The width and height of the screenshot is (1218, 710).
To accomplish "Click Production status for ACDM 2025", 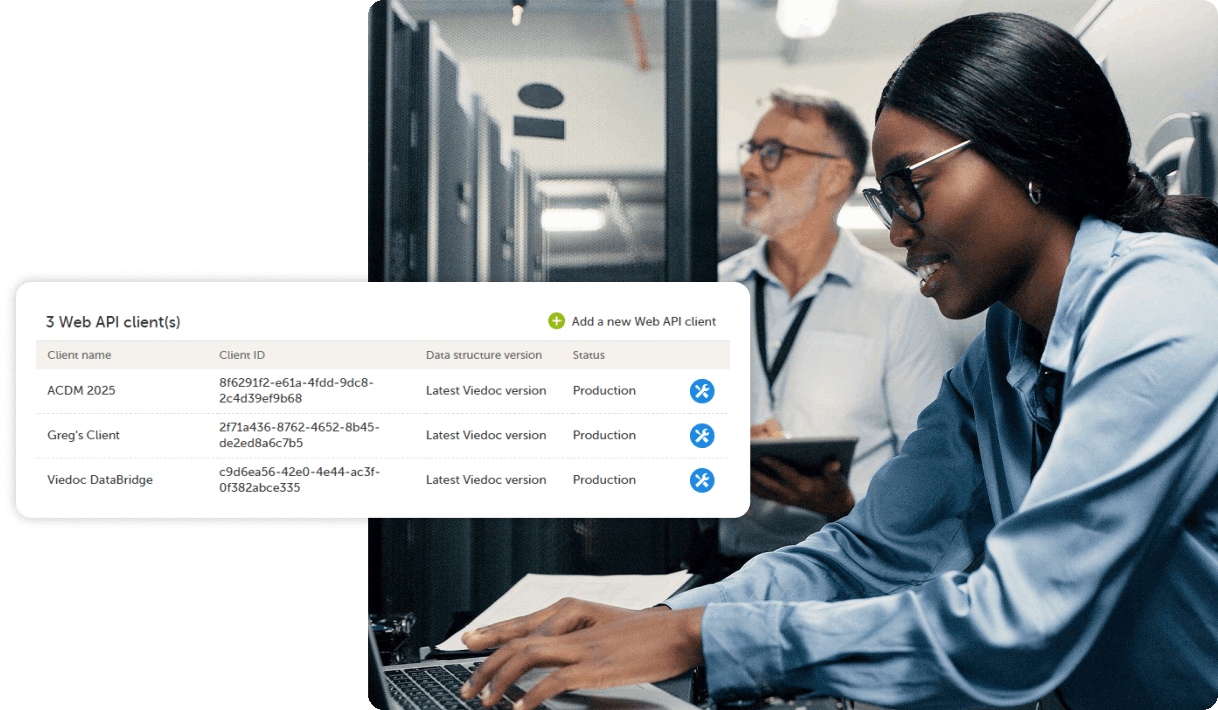I will (604, 391).
